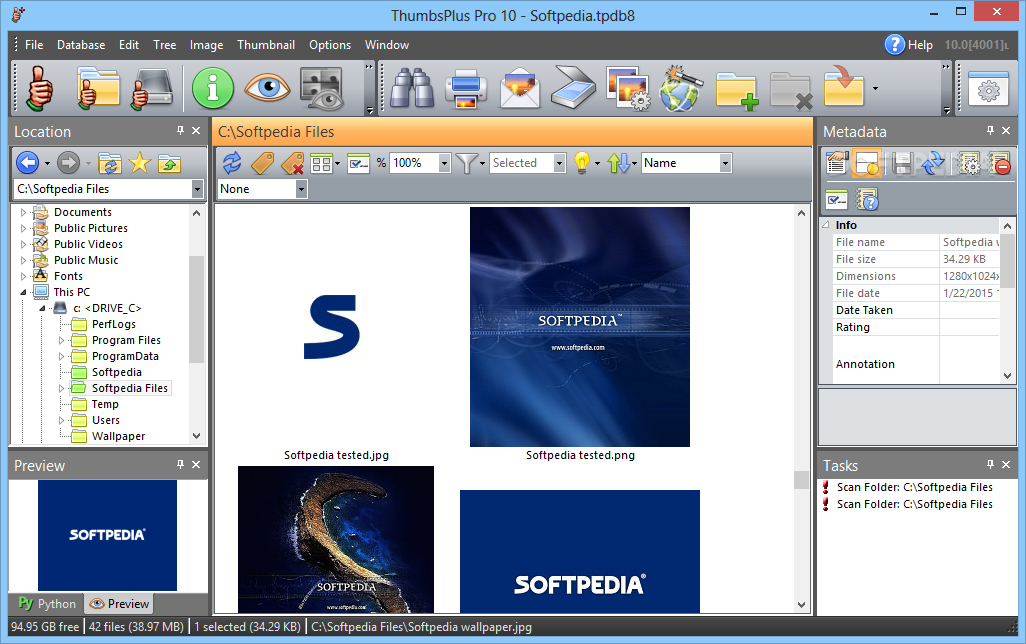Switch to the Preview tab
1026x644 pixels.
click(x=119, y=603)
